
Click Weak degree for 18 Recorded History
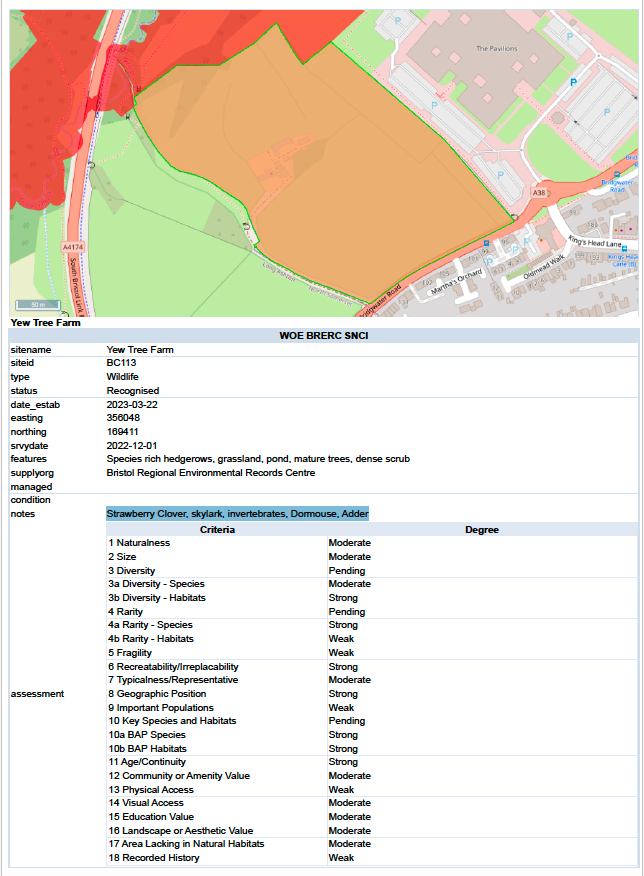(341, 858)
